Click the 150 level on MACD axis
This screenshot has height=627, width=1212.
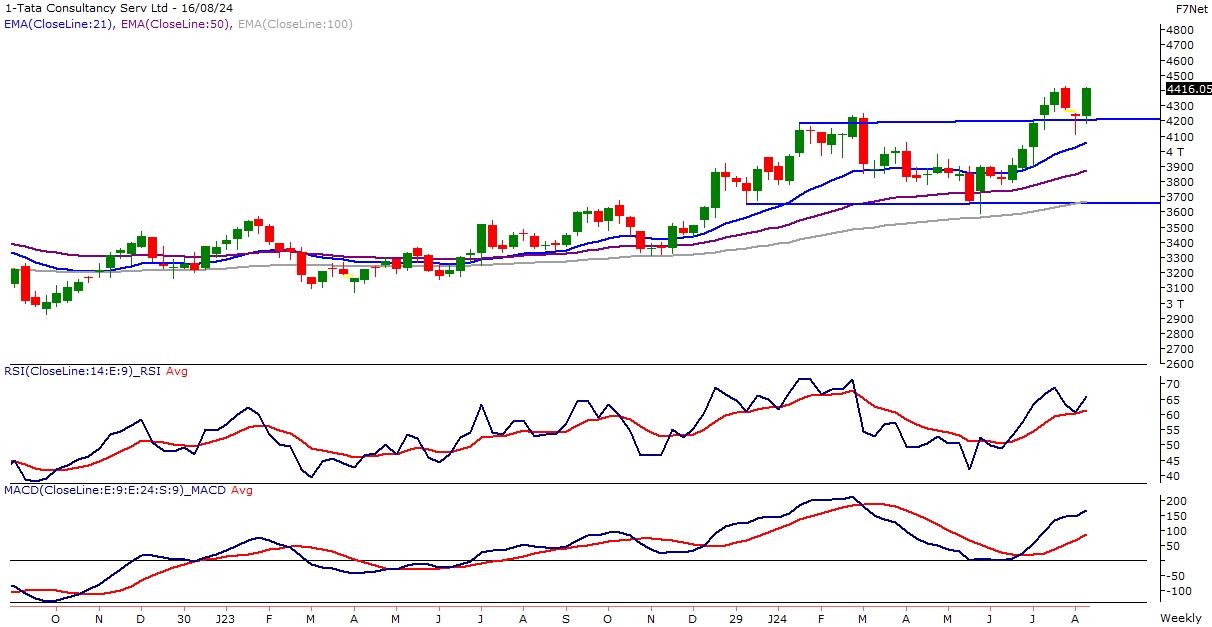[1176, 516]
